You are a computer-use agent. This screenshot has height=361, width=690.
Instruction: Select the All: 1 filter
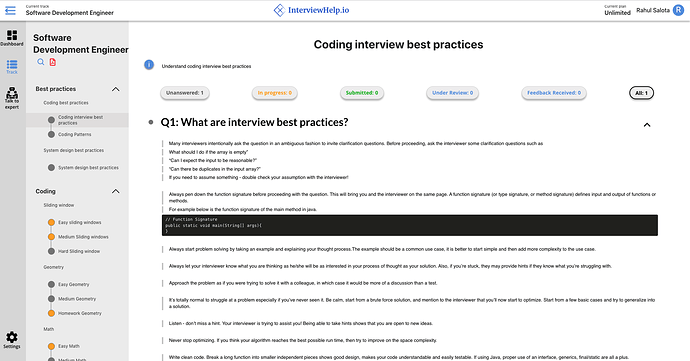[x=641, y=93]
